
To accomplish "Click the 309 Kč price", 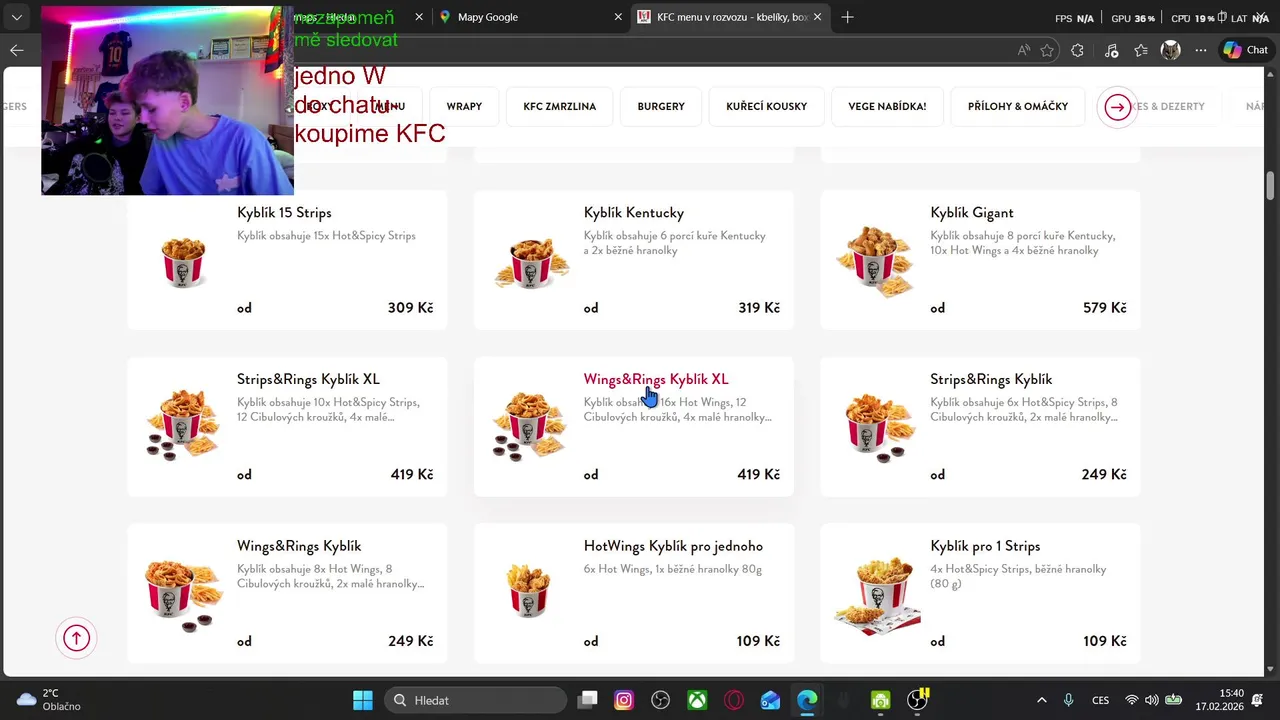I will [410, 308].
